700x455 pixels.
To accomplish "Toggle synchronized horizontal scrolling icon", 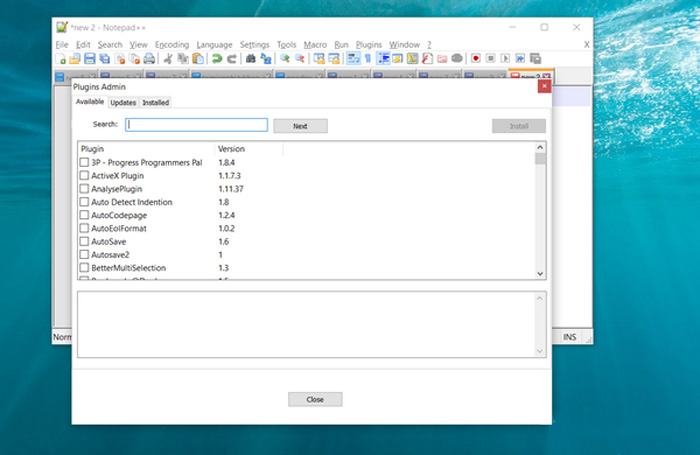I will point(333,58).
